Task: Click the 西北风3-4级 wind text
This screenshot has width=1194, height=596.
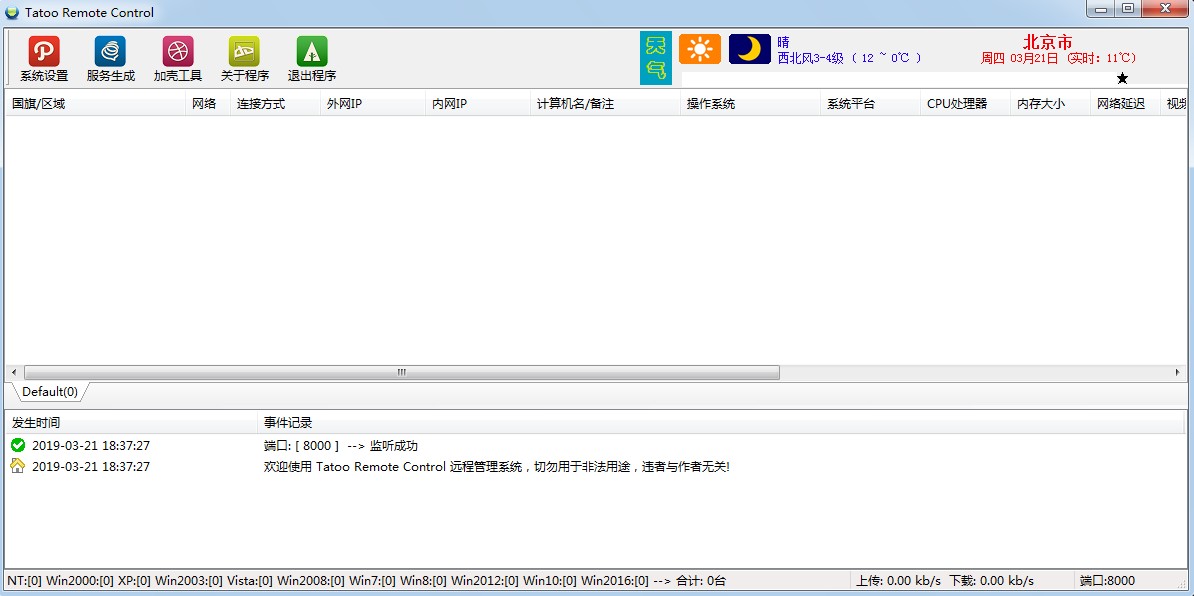Action: click(x=810, y=58)
